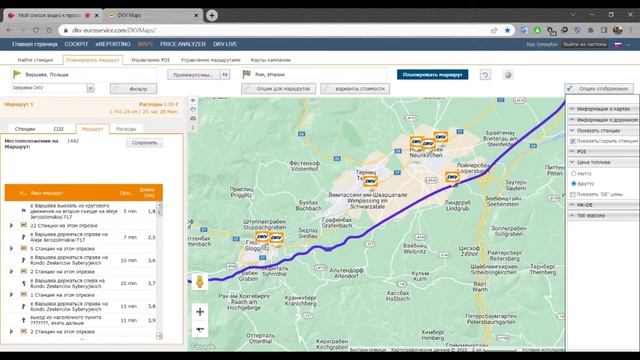Image resolution: width=640 pixels, height=360 pixels.
Task: Select the Брутто fuel price radio button
Action: point(573,184)
